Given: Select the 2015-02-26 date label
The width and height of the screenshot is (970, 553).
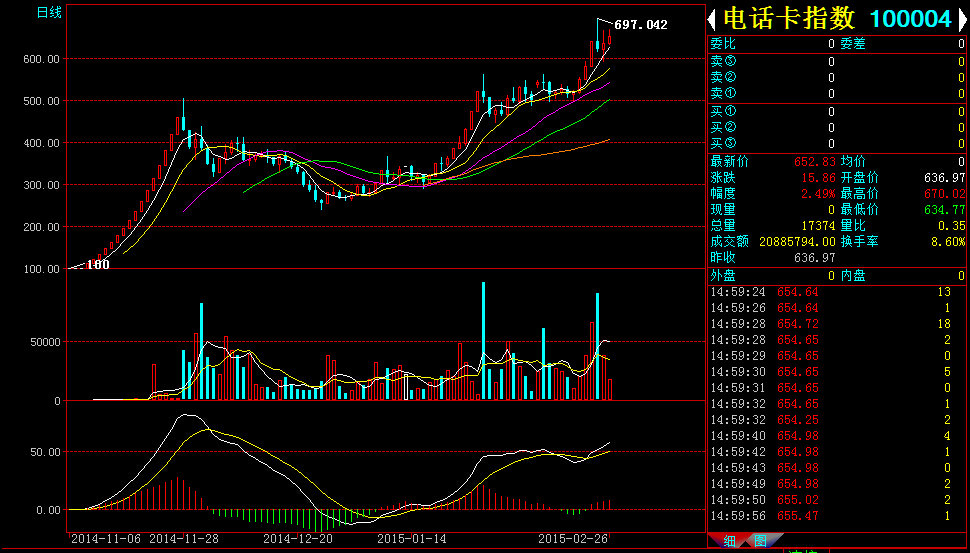Looking at the screenshot, I should 573,539.
